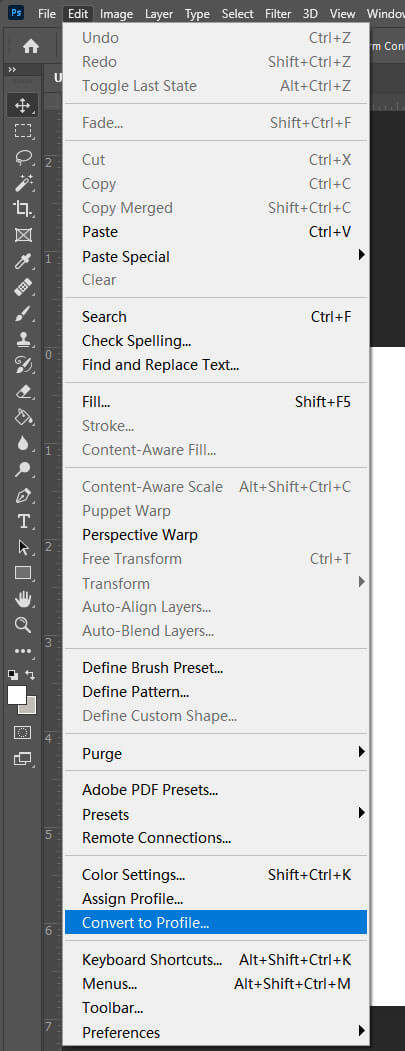Select the Pen tool

tap(23, 495)
